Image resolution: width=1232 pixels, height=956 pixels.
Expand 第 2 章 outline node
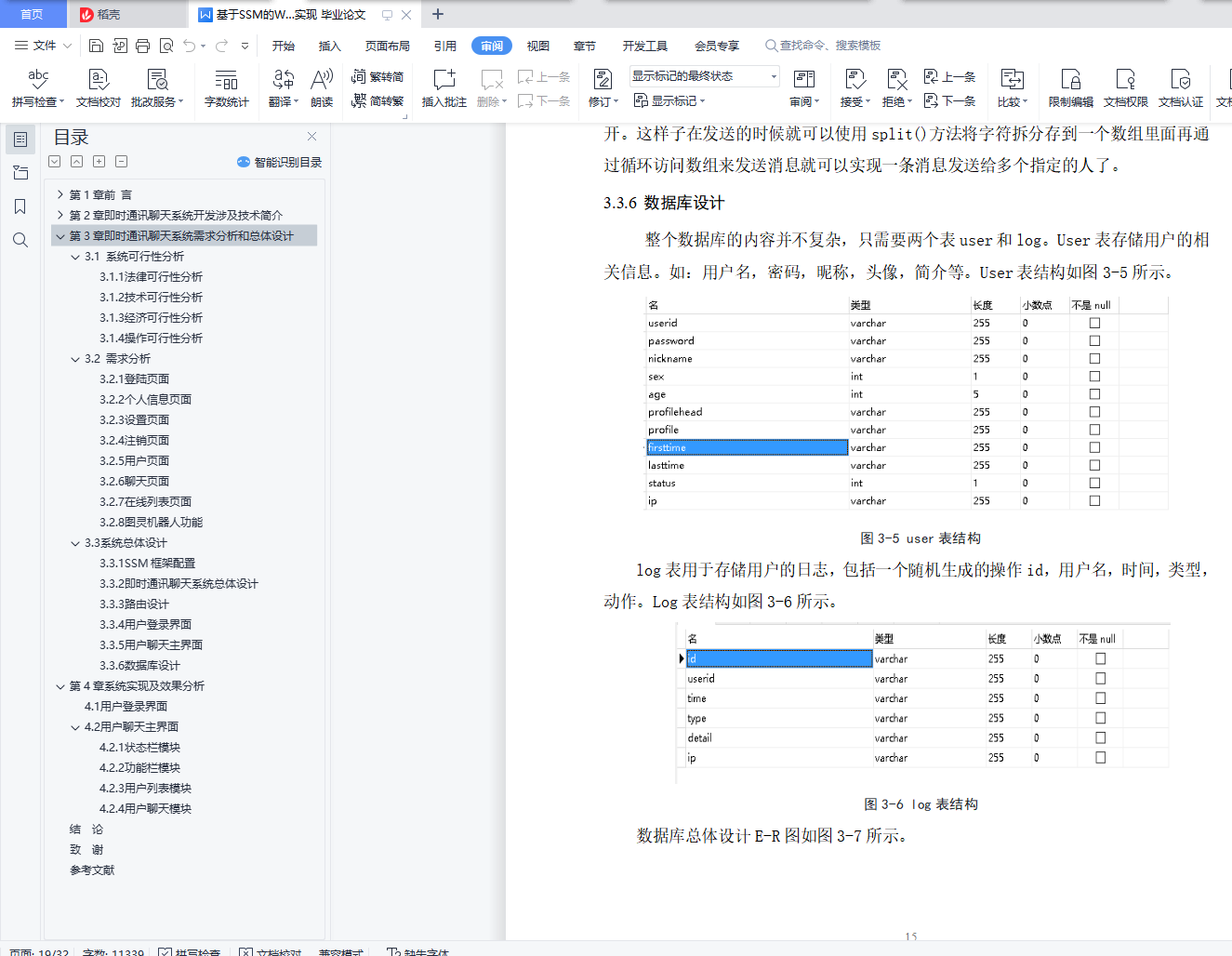point(60,215)
